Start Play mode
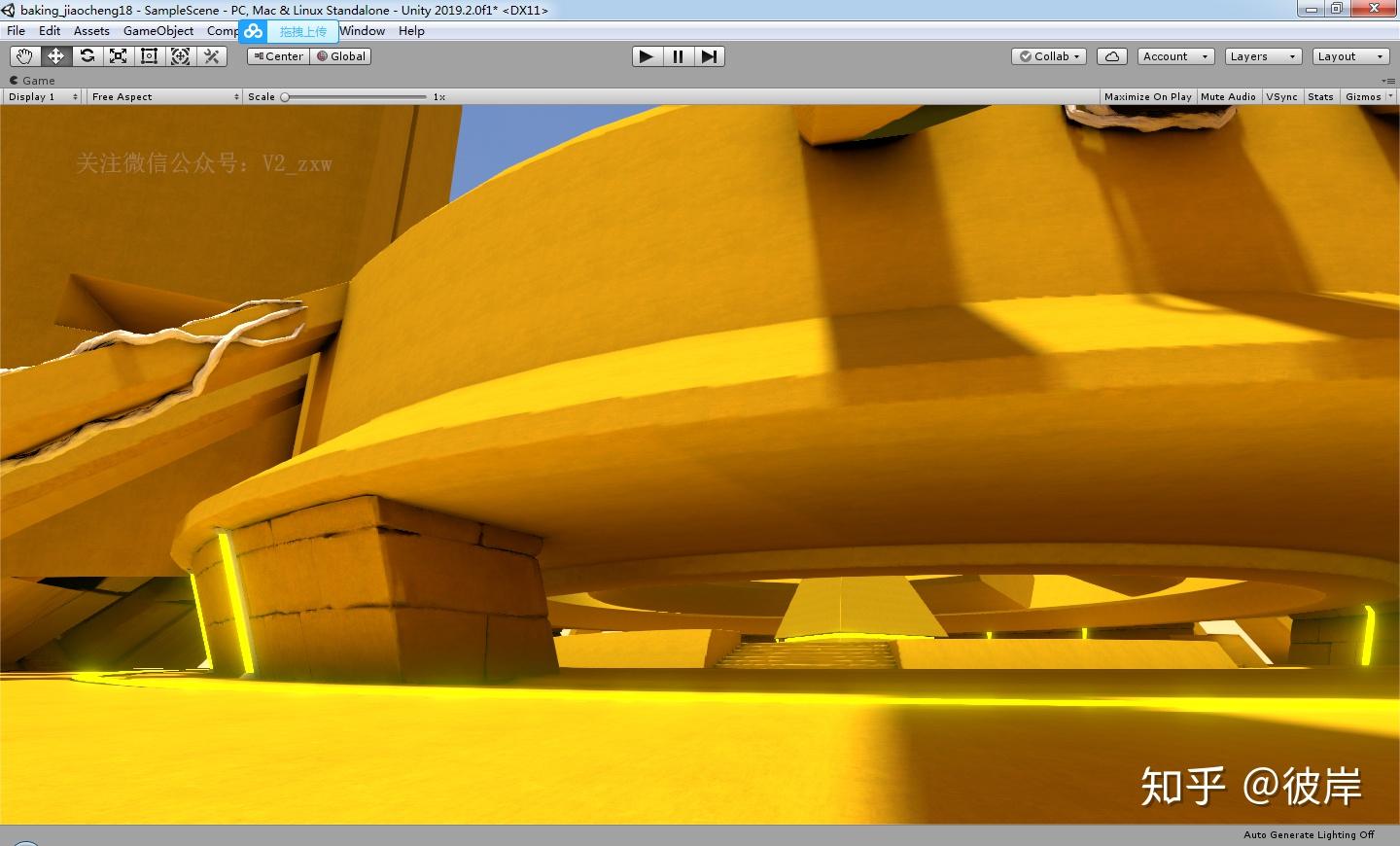The image size is (1400, 846). coord(647,56)
